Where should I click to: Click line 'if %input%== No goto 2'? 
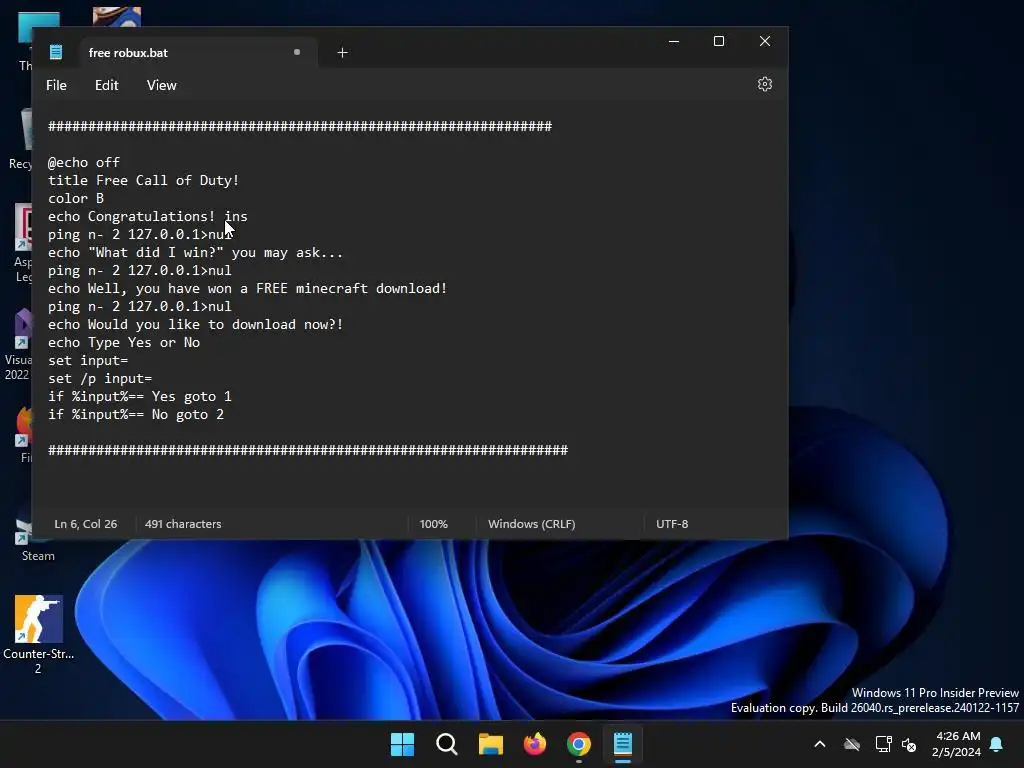136,415
